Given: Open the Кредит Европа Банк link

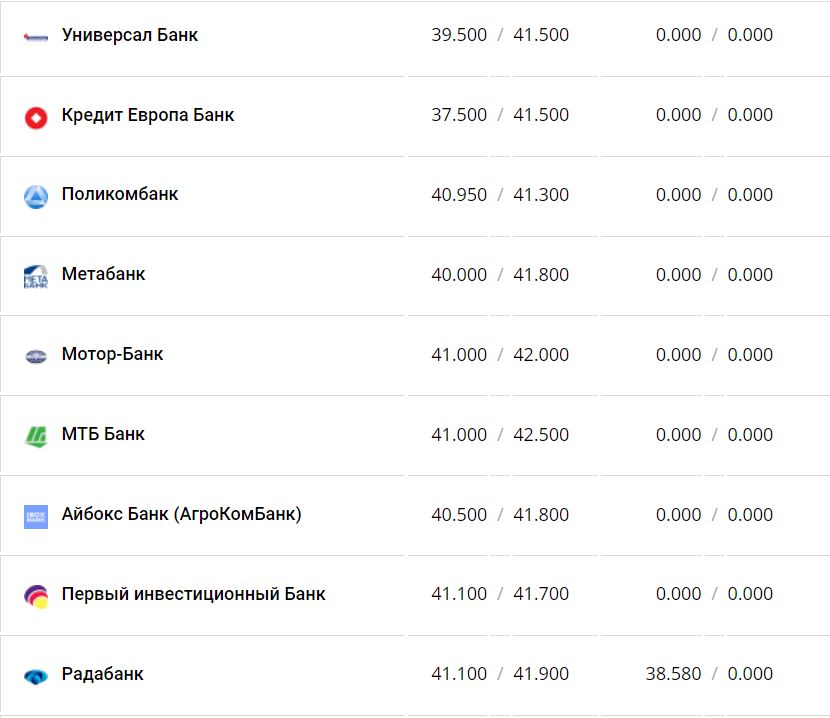Looking at the screenshot, I should 148,115.
